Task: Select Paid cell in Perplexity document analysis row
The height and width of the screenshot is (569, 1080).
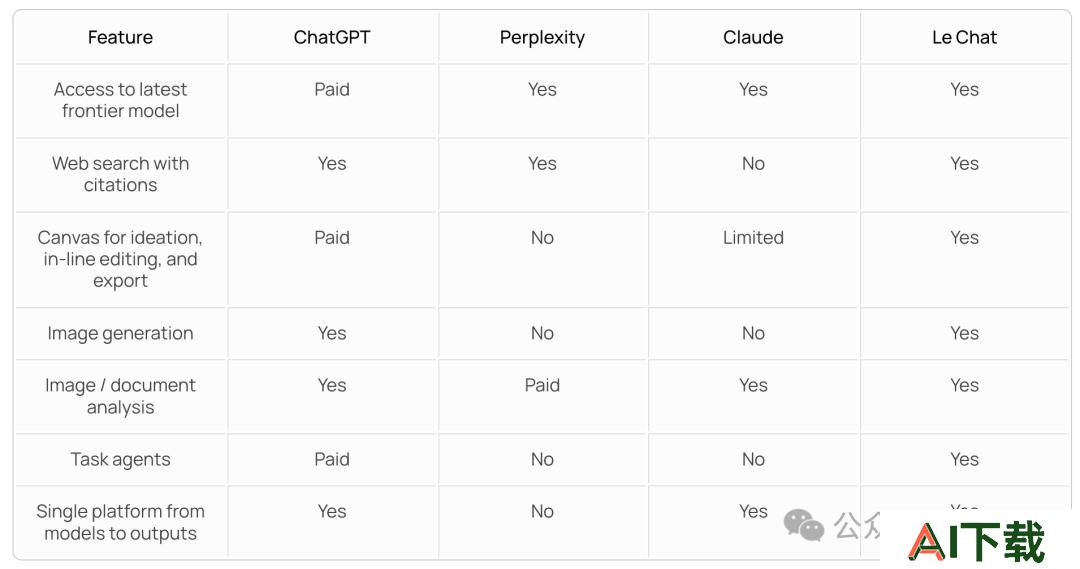Action: [542, 385]
